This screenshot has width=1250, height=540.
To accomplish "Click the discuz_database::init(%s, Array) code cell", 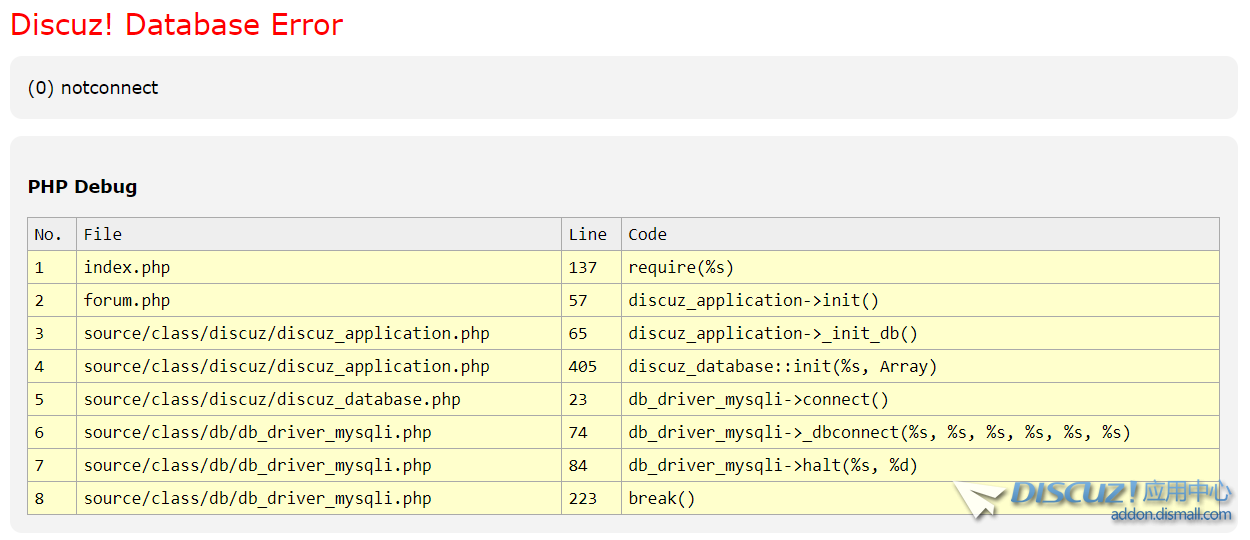I will tap(782, 366).
